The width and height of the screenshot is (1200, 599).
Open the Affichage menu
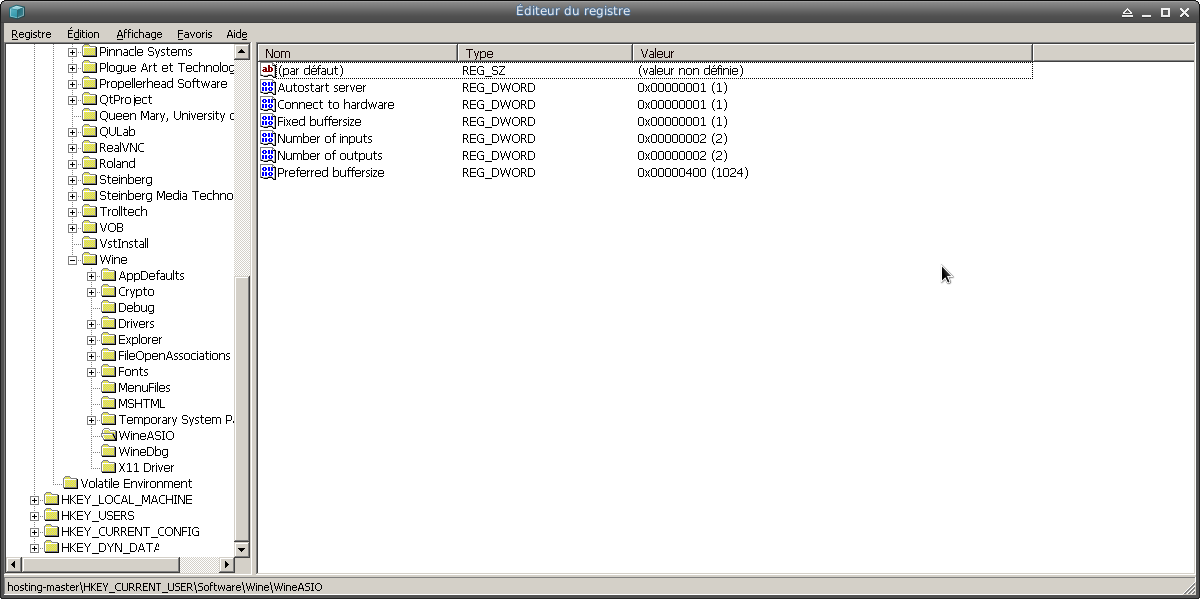(139, 34)
